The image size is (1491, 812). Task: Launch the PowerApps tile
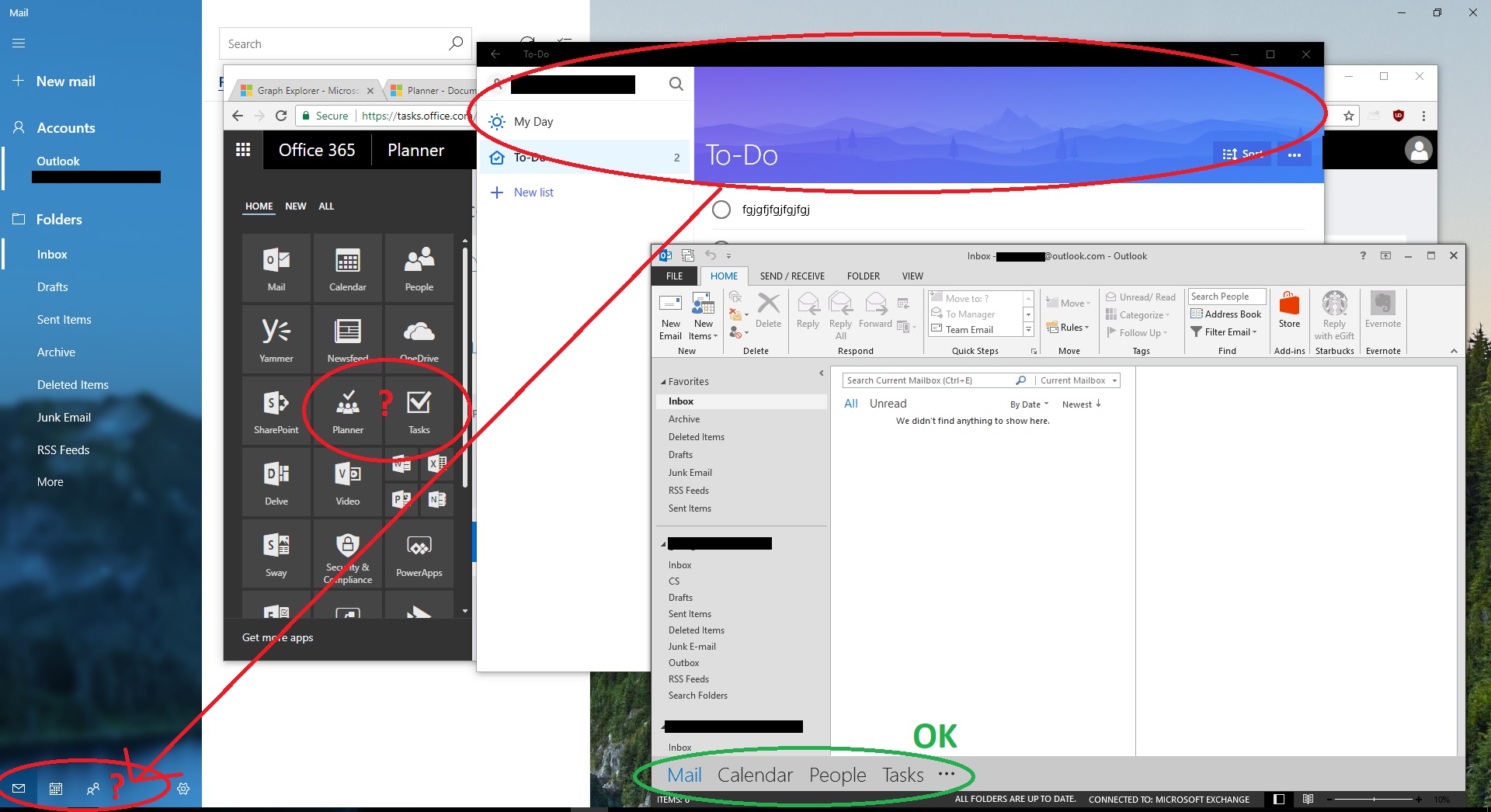pyautogui.click(x=419, y=553)
